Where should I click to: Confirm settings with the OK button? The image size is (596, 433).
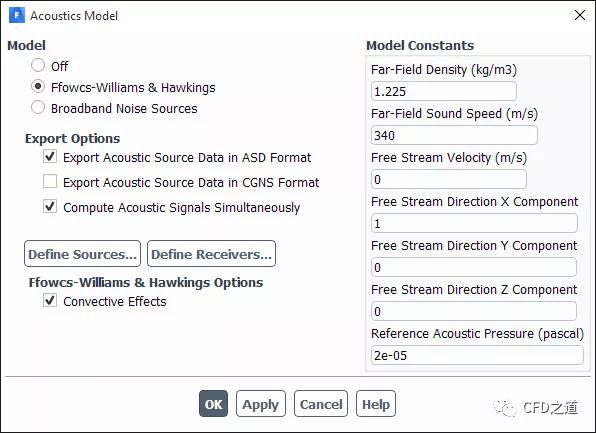pos(213,404)
